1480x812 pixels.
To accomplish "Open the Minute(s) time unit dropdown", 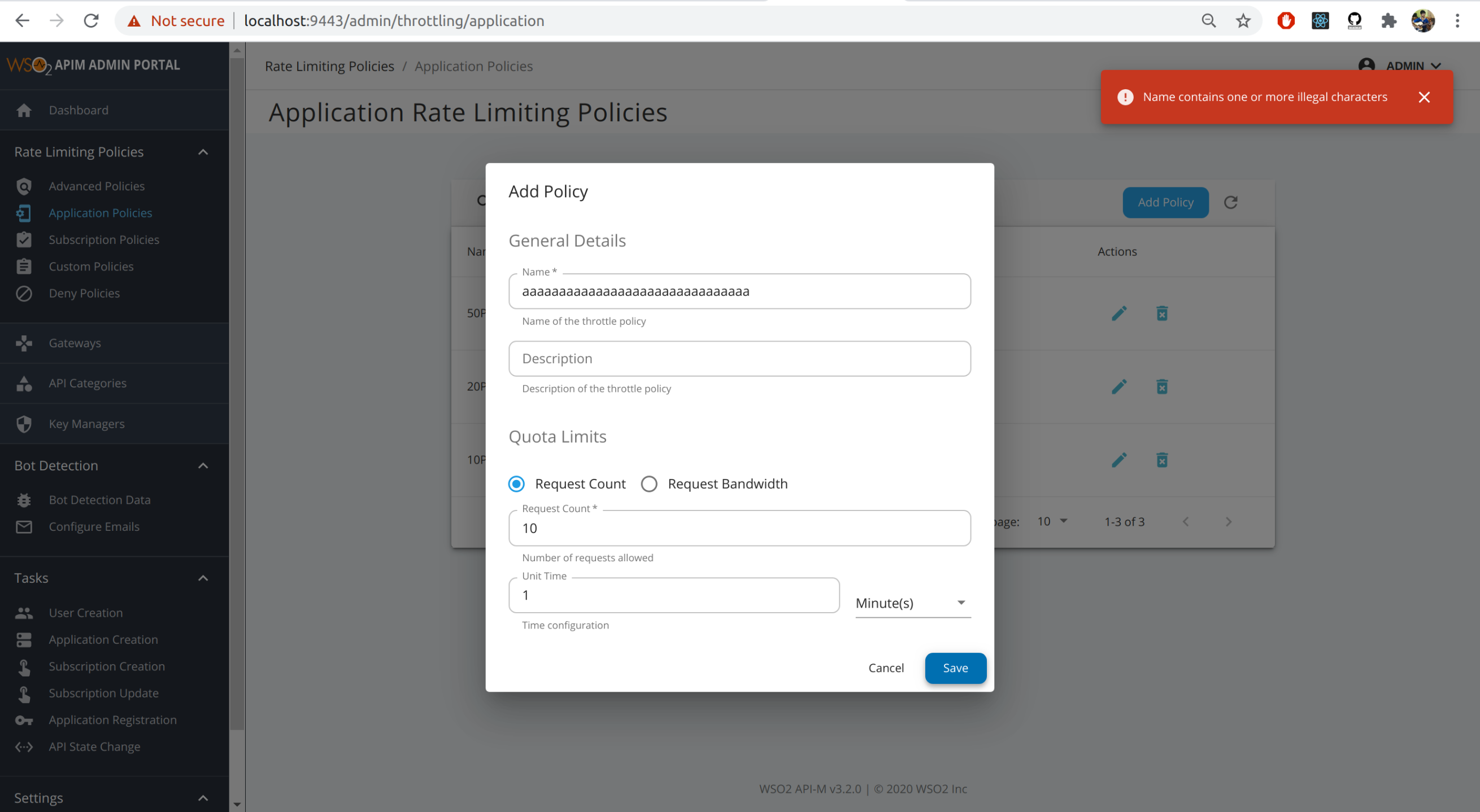I will coord(912,603).
